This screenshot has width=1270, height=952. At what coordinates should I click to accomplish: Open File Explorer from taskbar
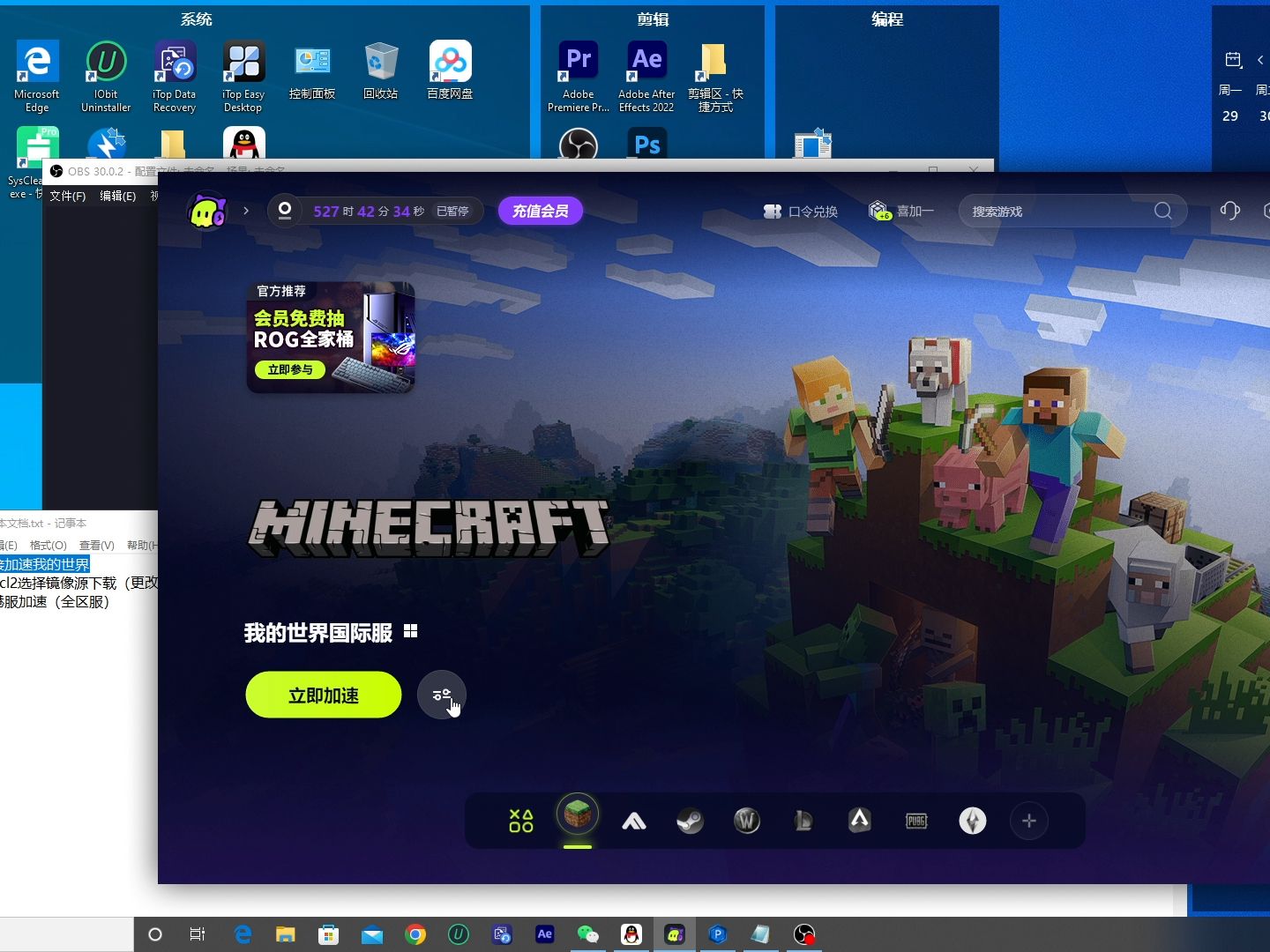pyautogui.click(x=285, y=934)
